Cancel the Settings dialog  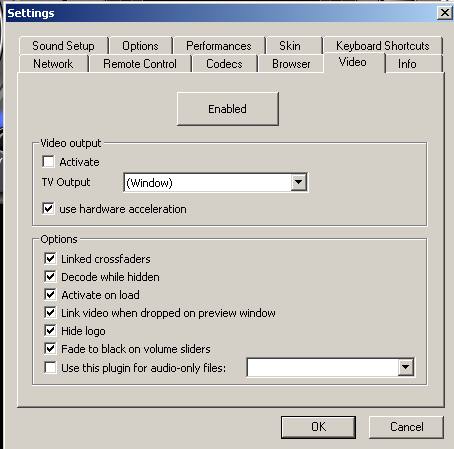[406, 427]
